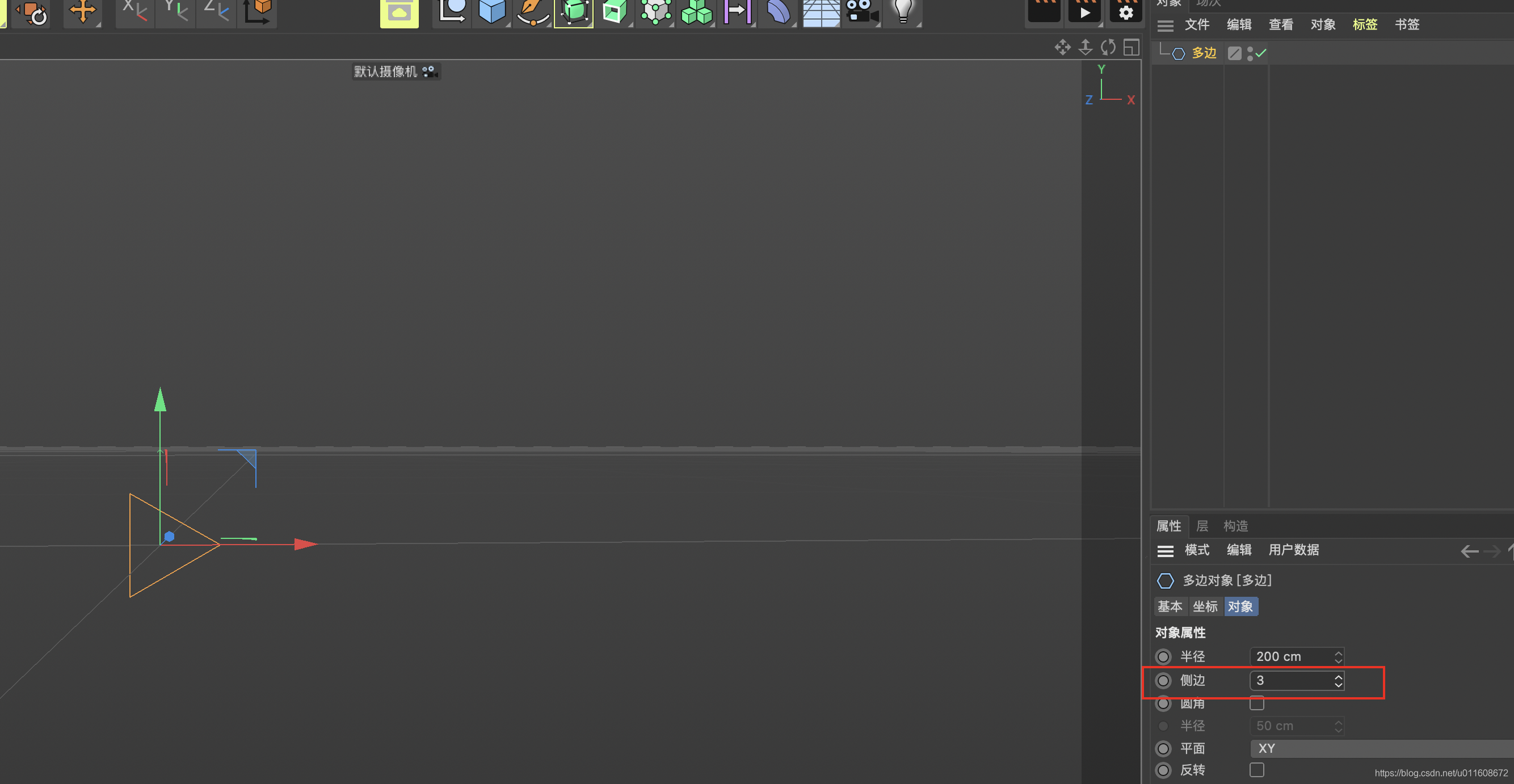The height and width of the screenshot is (784, 1514).
Task: Open the Spline Pen tool
Action: [532, 12]
